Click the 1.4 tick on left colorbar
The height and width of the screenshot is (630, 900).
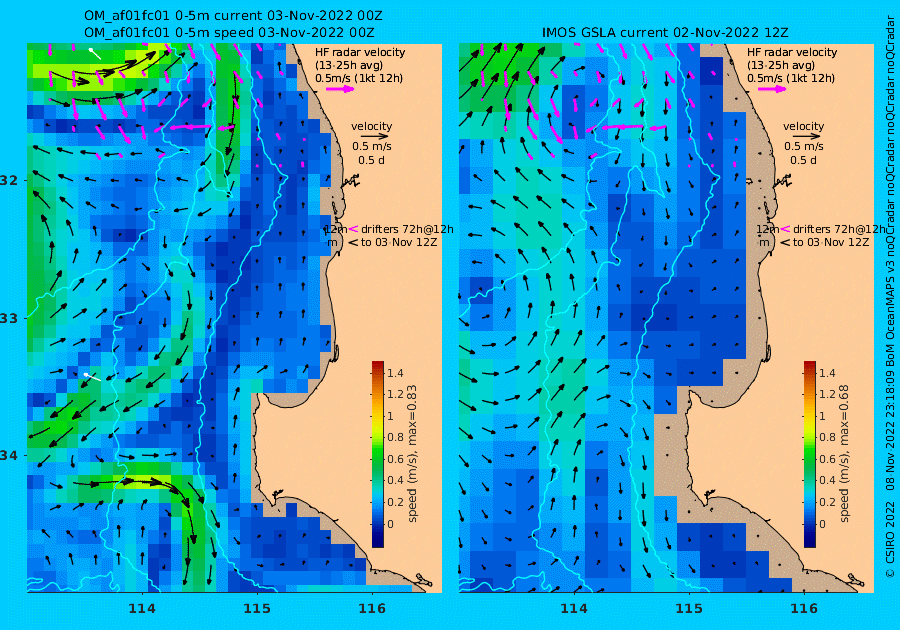coord(395,373)
